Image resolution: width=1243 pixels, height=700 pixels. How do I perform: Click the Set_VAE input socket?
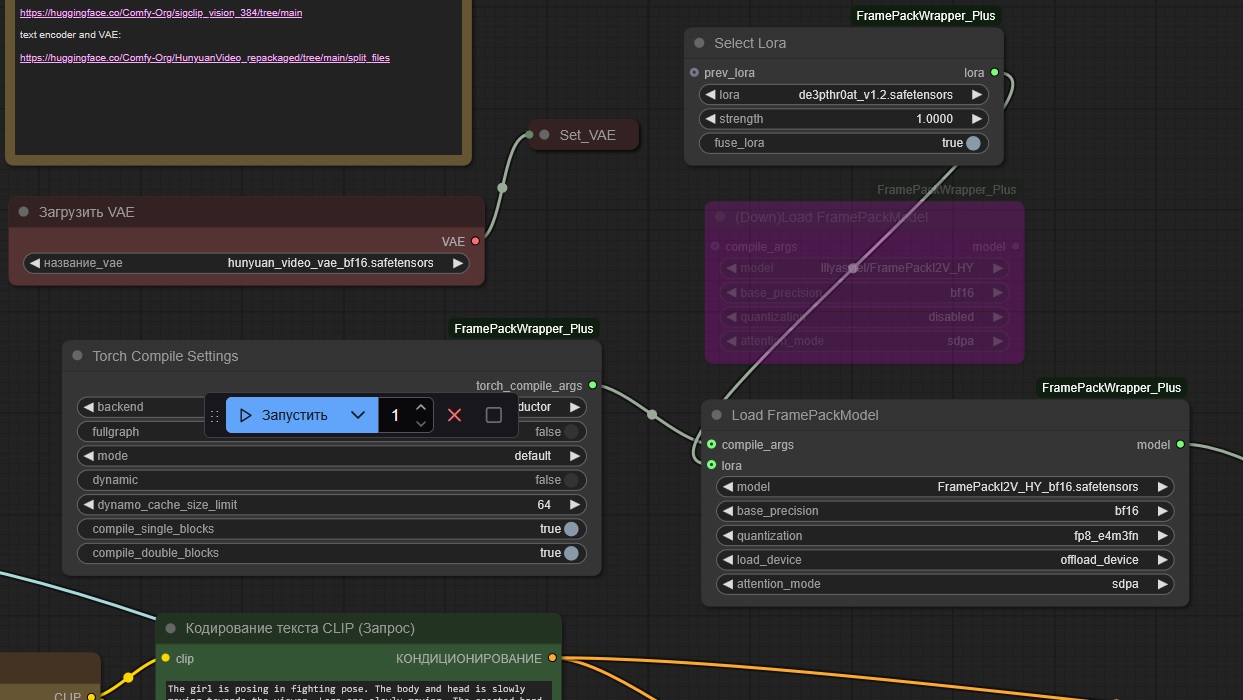[531, 135]
